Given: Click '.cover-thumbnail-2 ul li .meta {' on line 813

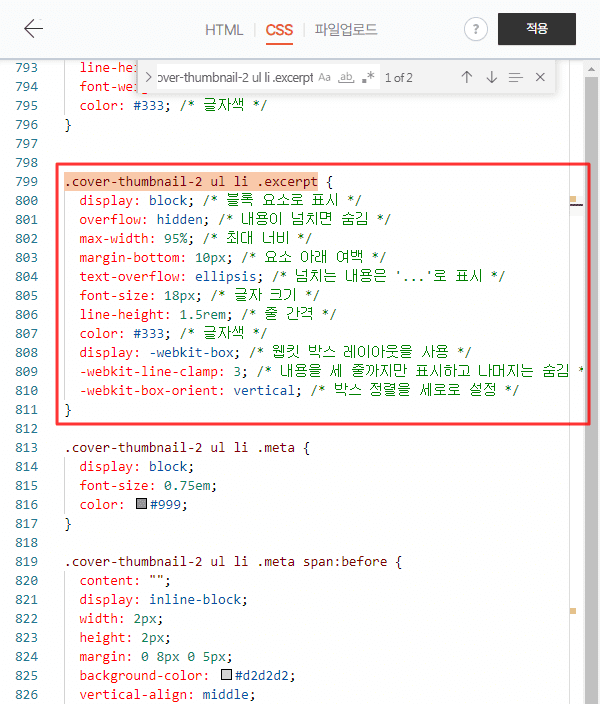Looking at the screenshot, I should [187, 448].
